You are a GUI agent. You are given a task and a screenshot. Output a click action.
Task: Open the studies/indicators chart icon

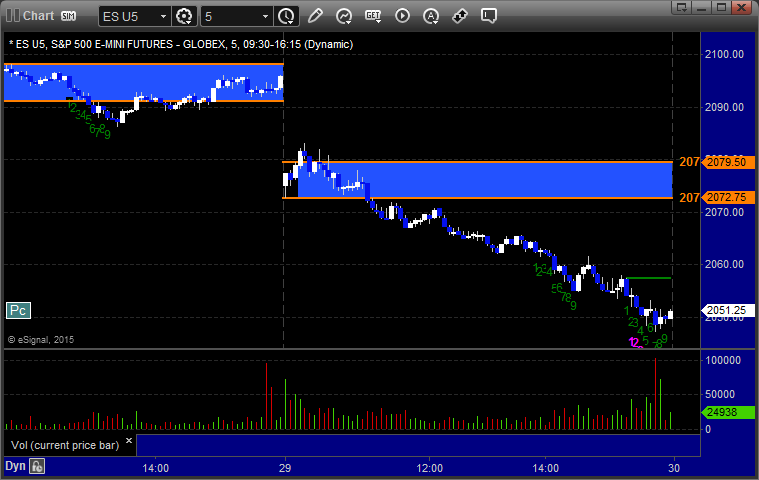(344, 16)
